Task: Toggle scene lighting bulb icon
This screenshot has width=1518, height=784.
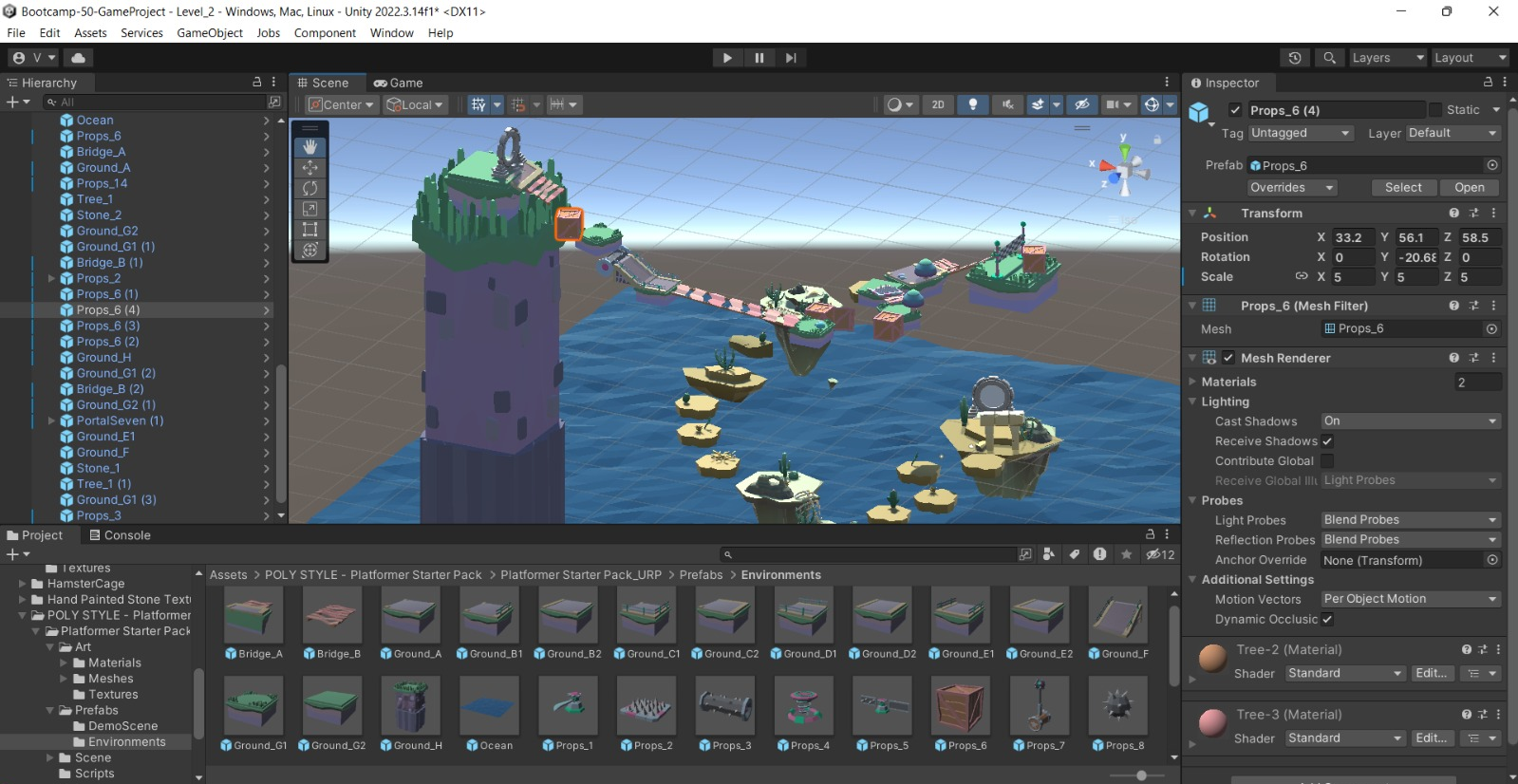Action: (972, 104)
